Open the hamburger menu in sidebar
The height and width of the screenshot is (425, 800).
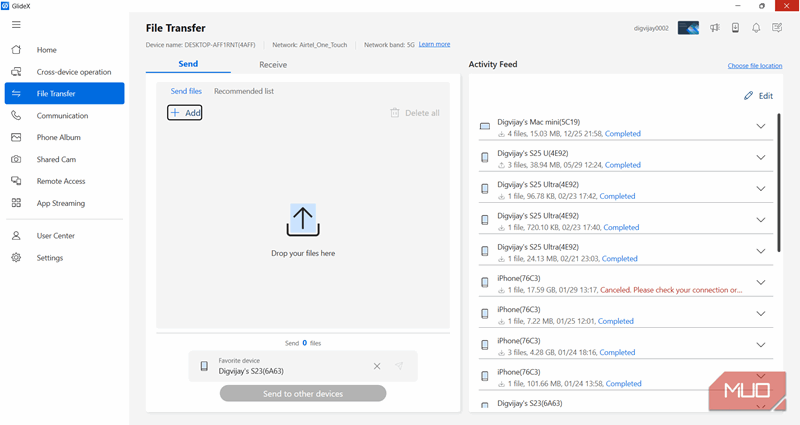pos(16,24)
